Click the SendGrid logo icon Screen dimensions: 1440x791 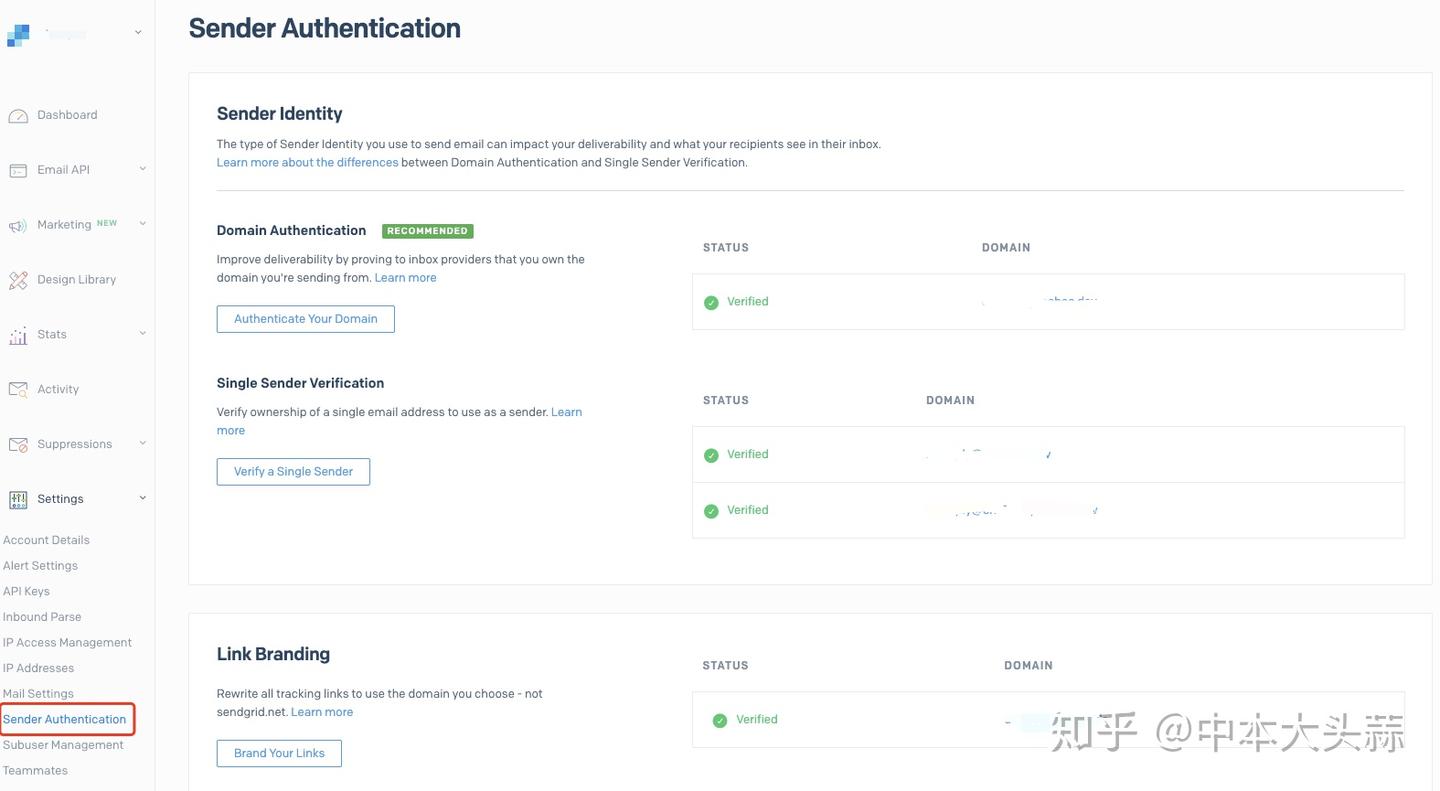(x=18, y=35)
